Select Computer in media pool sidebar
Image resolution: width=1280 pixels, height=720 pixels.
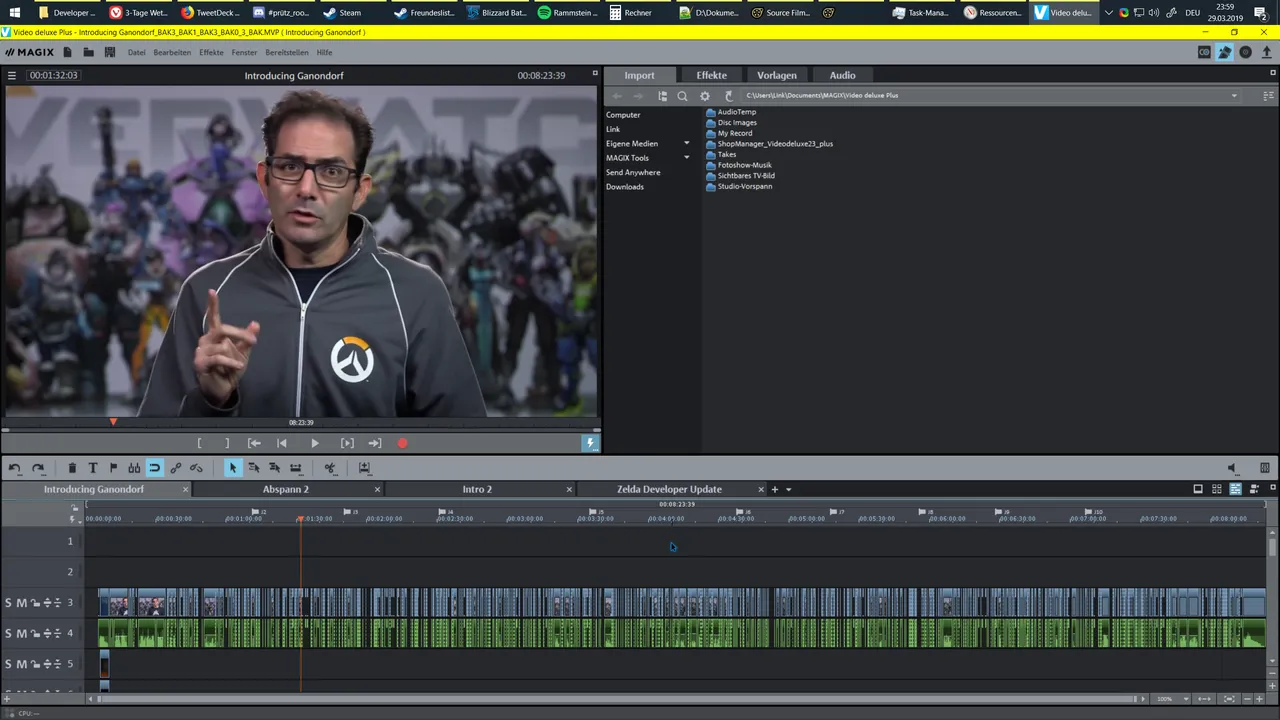[623, 115]
